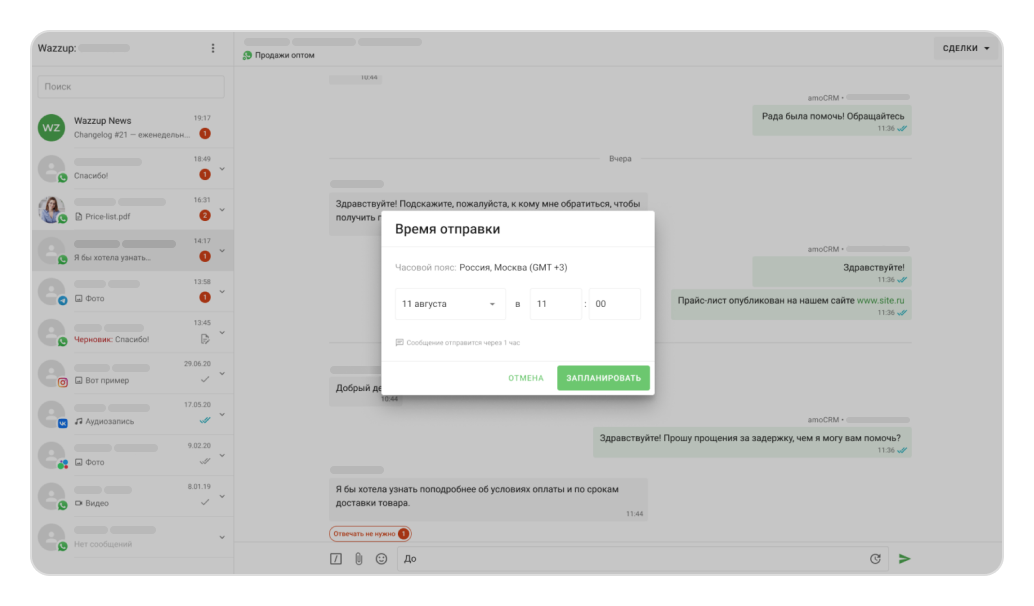Open the chat with Аудиозапись message

coord(132,415)
